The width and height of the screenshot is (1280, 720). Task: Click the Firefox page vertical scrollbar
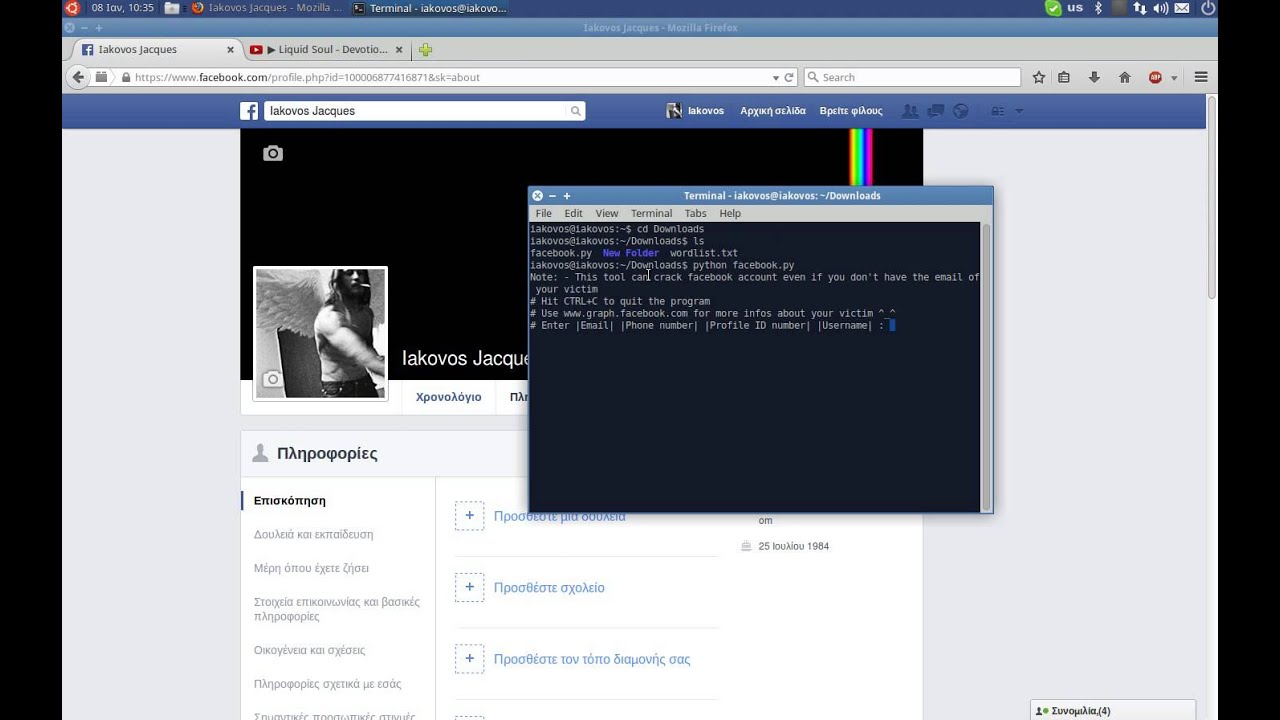point(1212,200)
